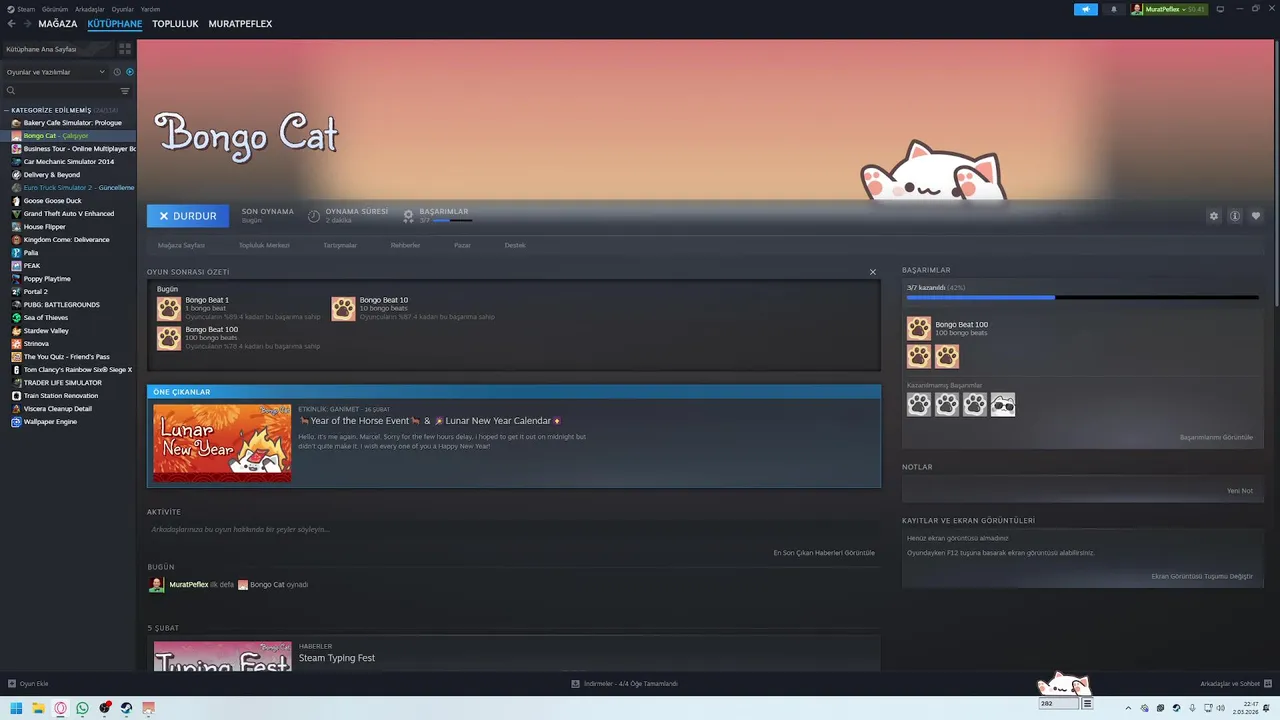The height and width of the screenshot is (720, 1280).
Task: Open the game info icon
Action: pos(1235,216)
